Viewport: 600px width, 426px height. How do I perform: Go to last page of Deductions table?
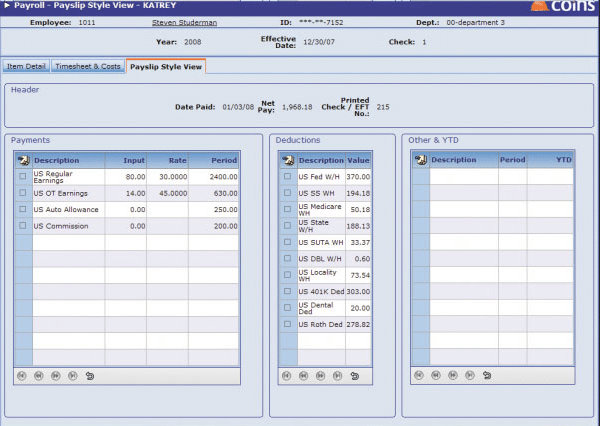coord(337,376)
